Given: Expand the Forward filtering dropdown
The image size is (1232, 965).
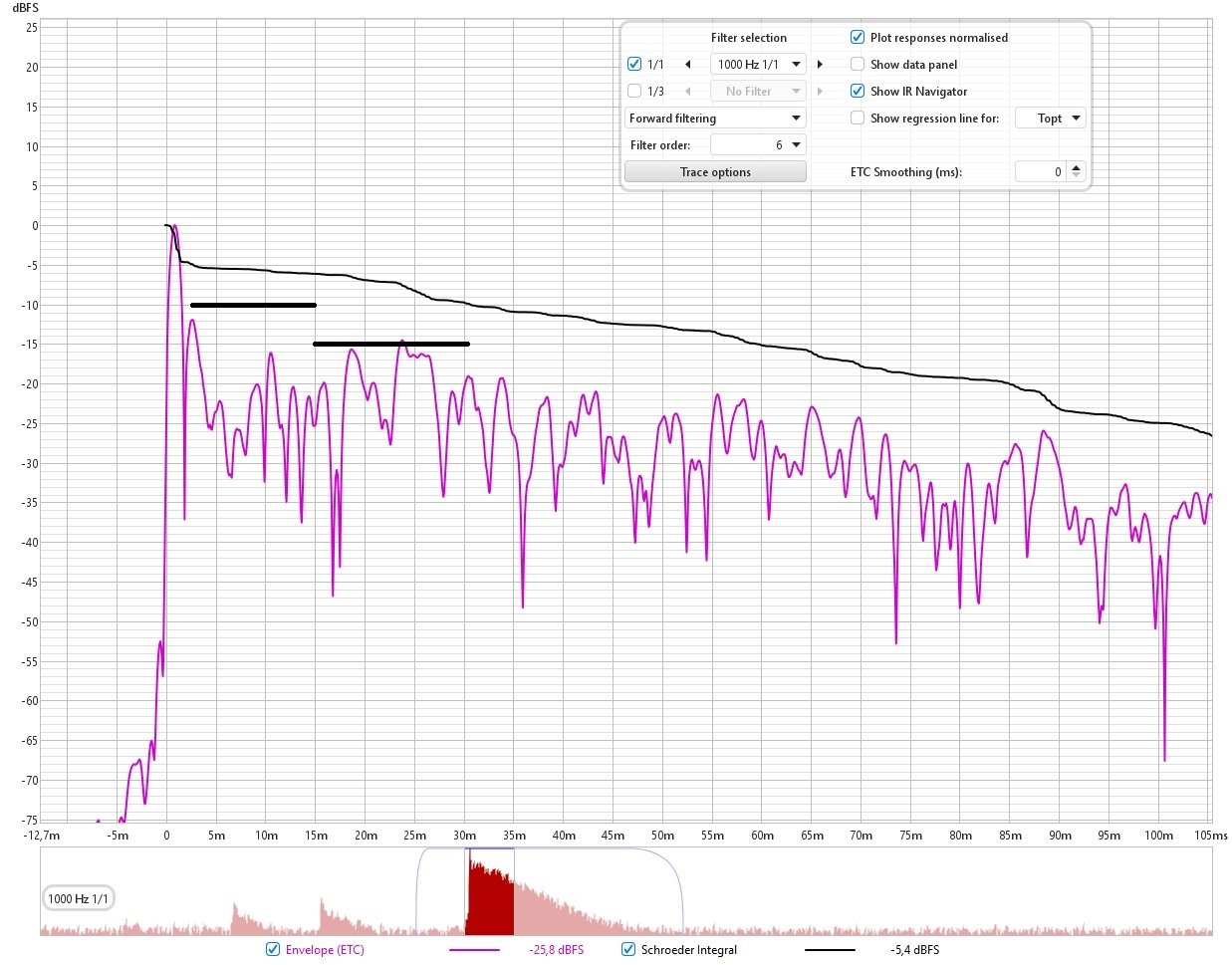Looking at the screenshot, I should pyautogui.click(x=715, y=119).
